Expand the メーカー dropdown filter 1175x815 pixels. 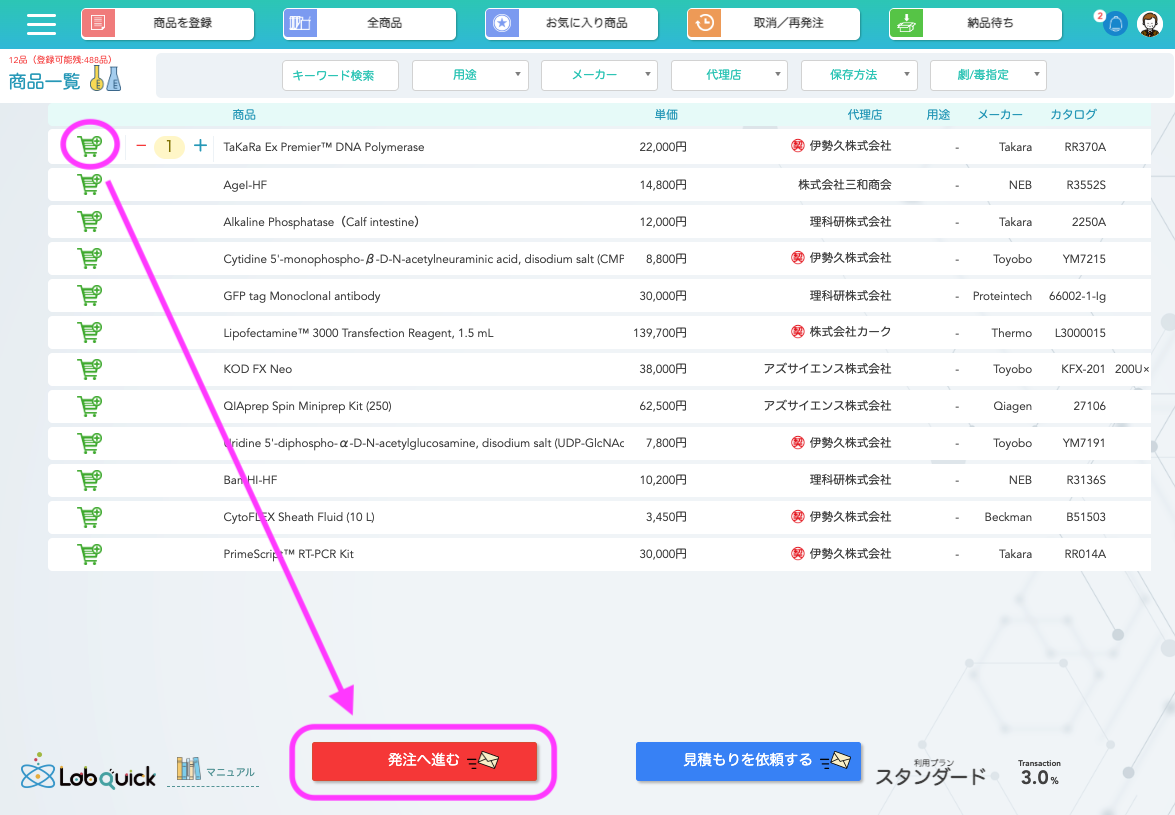pos(599,75)
